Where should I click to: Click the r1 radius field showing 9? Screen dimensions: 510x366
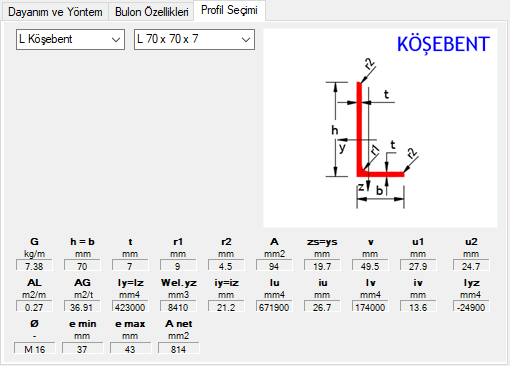(x=178, y=266)
